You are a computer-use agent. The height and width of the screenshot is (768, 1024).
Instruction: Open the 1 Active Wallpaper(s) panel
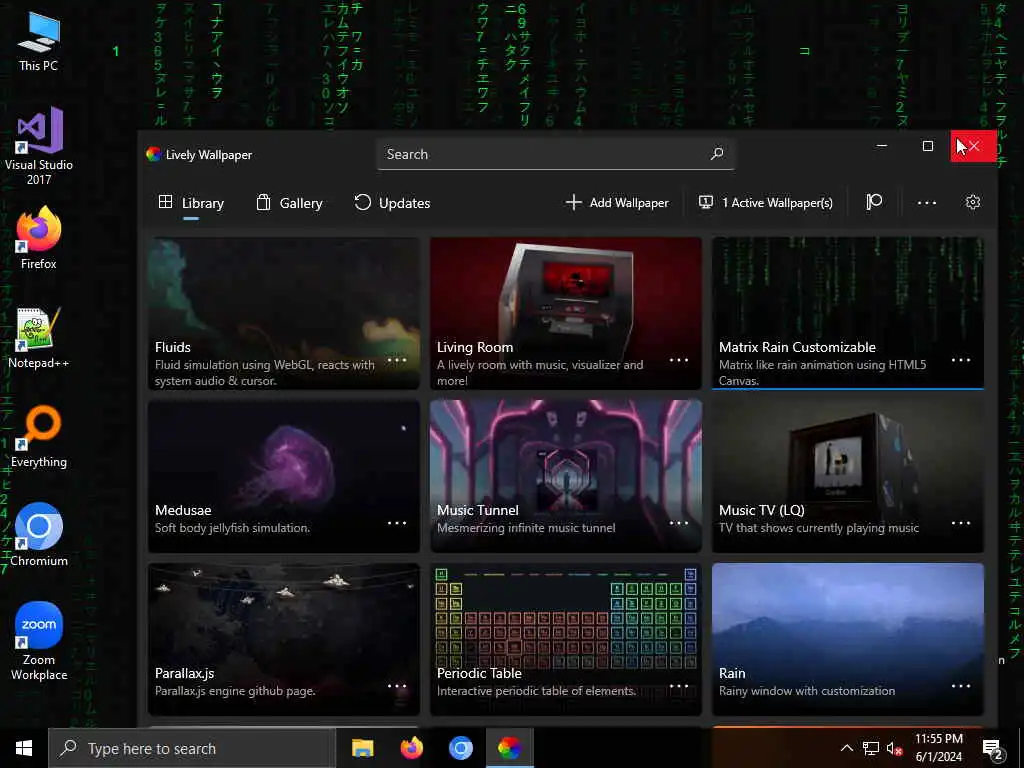766,202
